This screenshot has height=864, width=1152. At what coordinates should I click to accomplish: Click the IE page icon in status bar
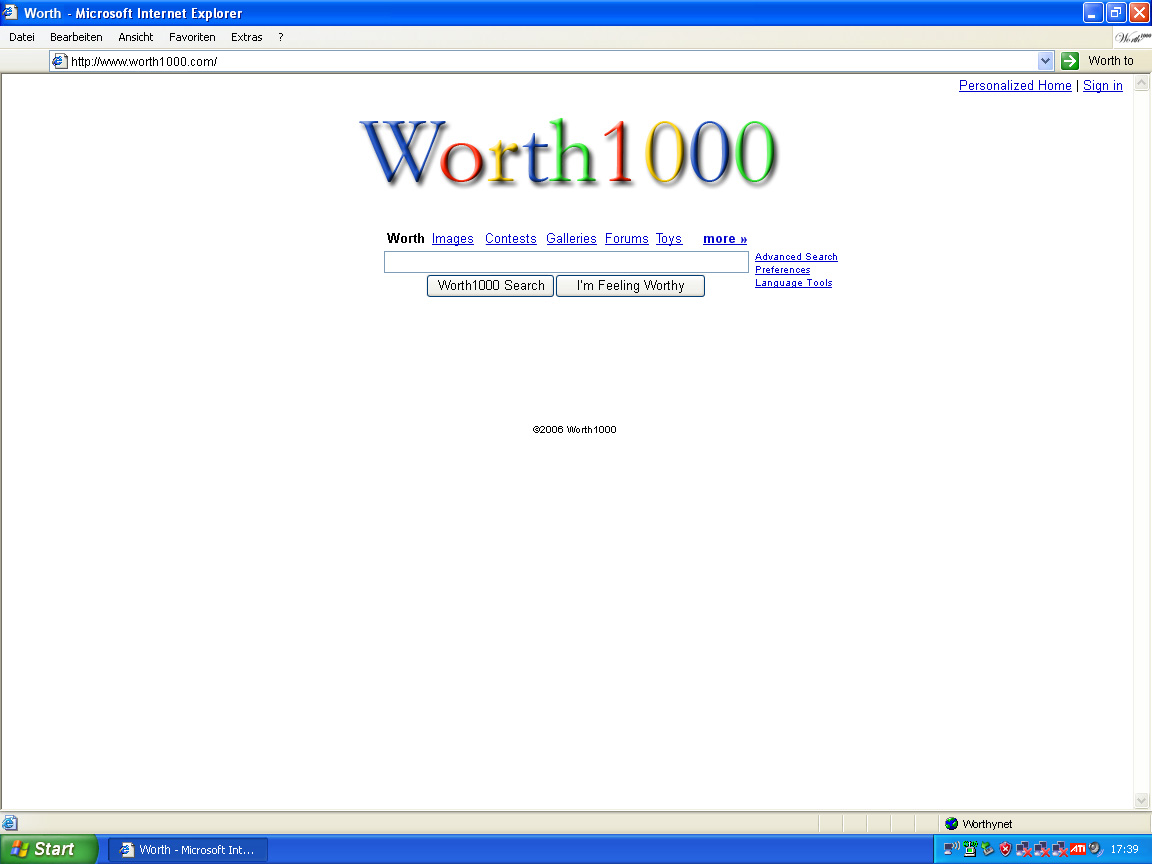tap(10, 823)
